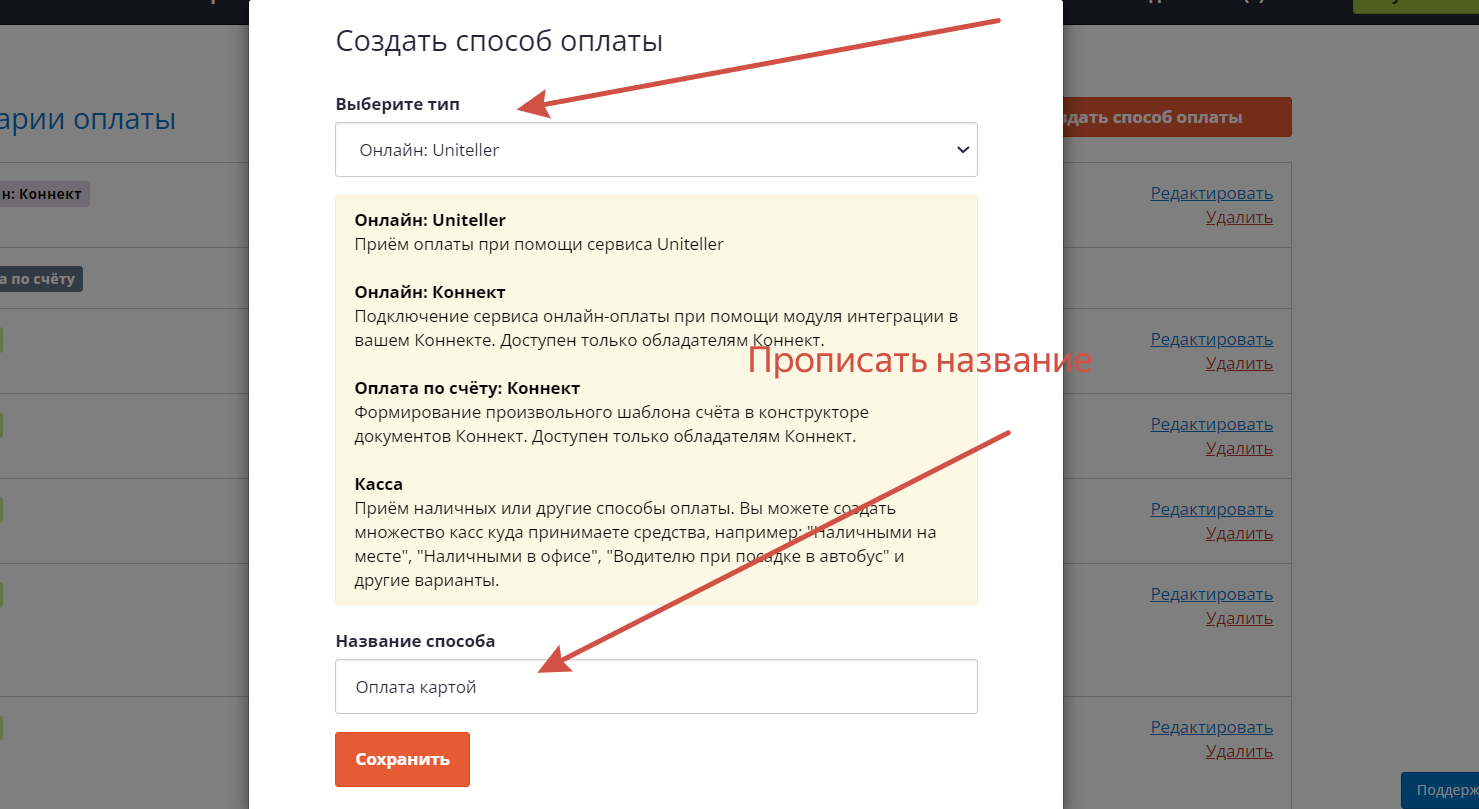Click the red Создать способ оплаты background button

[x=1177, y=117]
